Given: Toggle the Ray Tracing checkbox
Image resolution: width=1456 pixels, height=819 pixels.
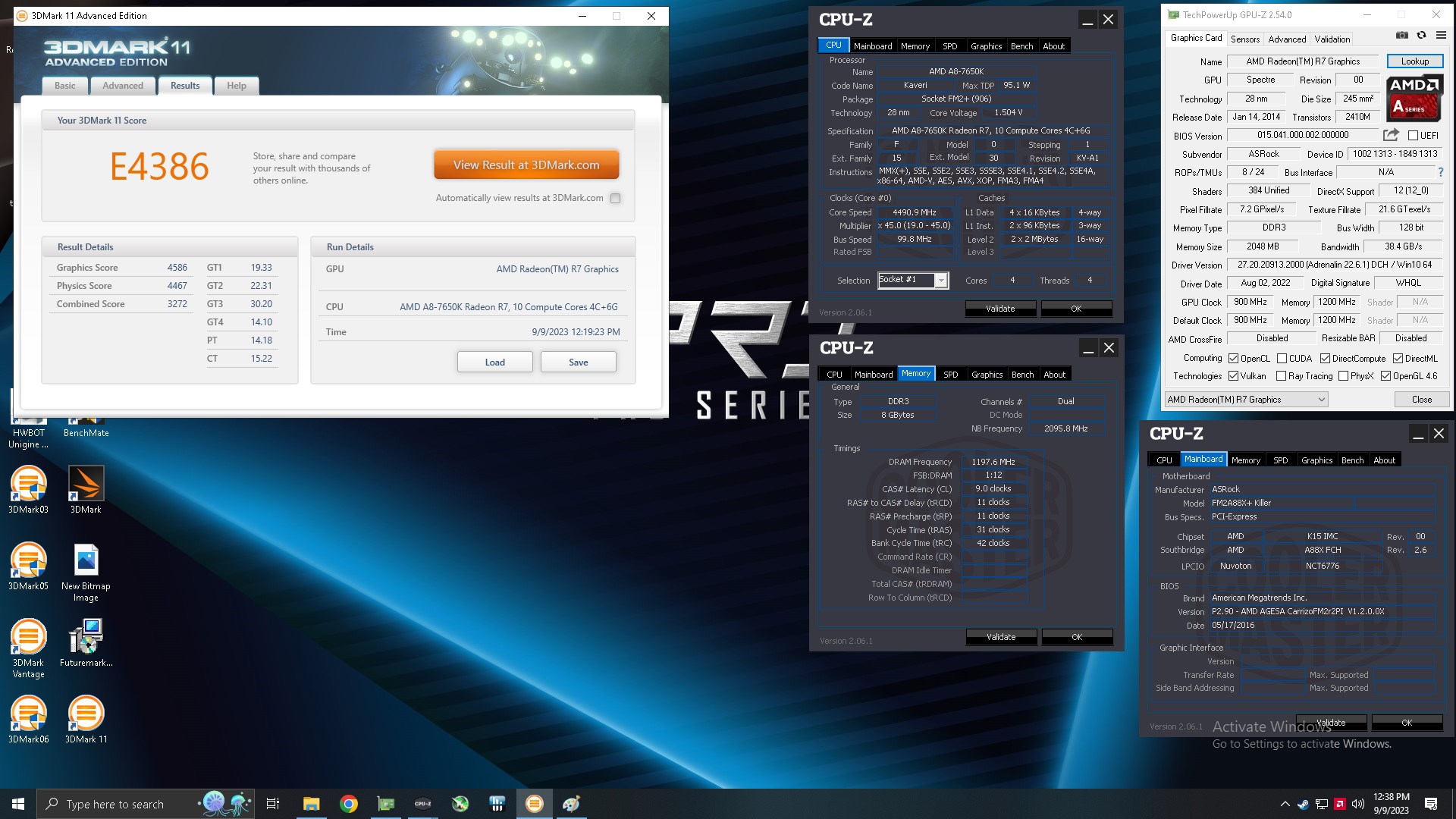Looking at the screenshot, I should tap(1282, 376).
